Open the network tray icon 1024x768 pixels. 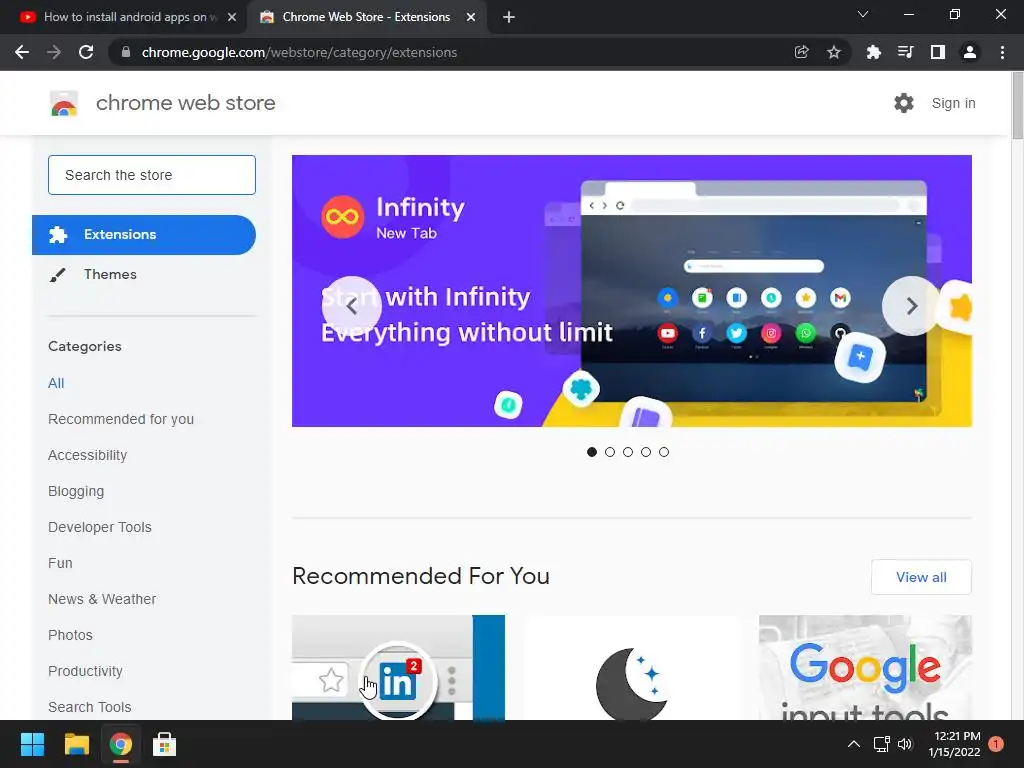[x=882, y=744]
